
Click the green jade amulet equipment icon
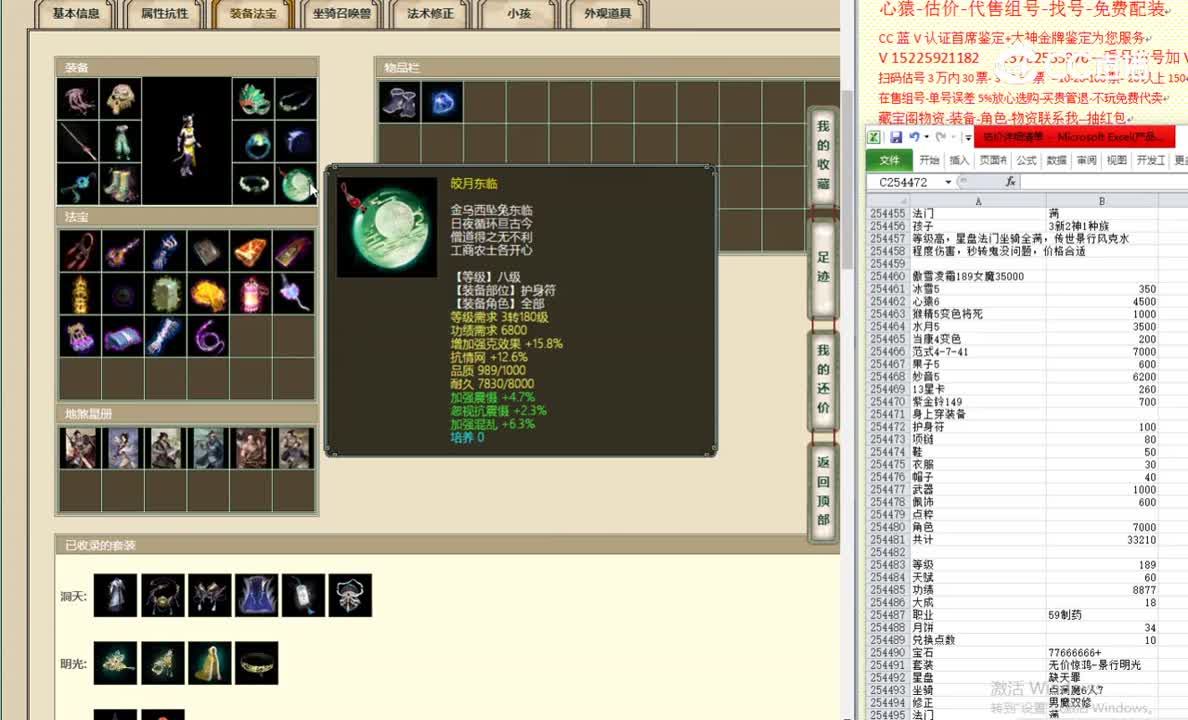pyautogui.click(x=295, y=184)
